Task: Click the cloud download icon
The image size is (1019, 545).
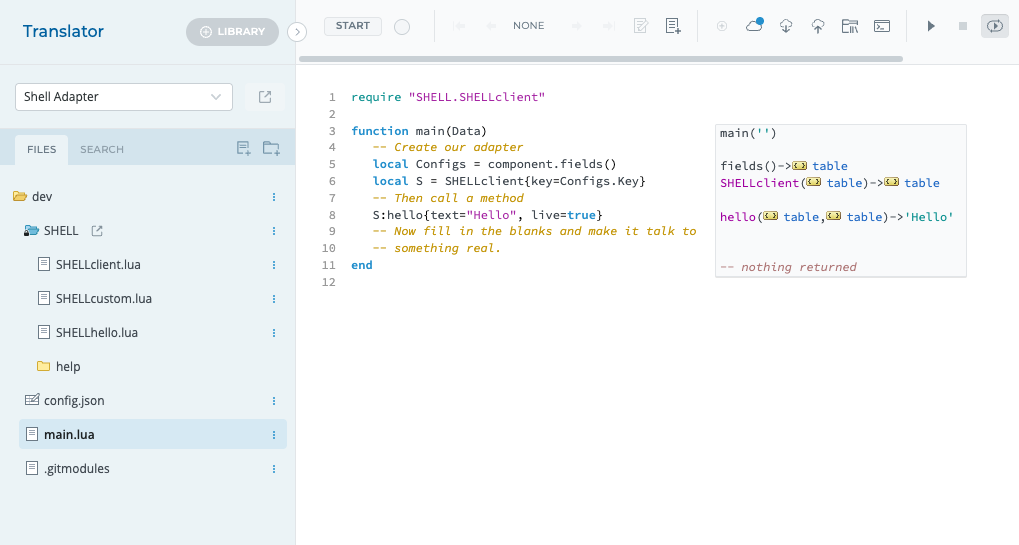Action: pyautogui.click(x=786, y=26)
